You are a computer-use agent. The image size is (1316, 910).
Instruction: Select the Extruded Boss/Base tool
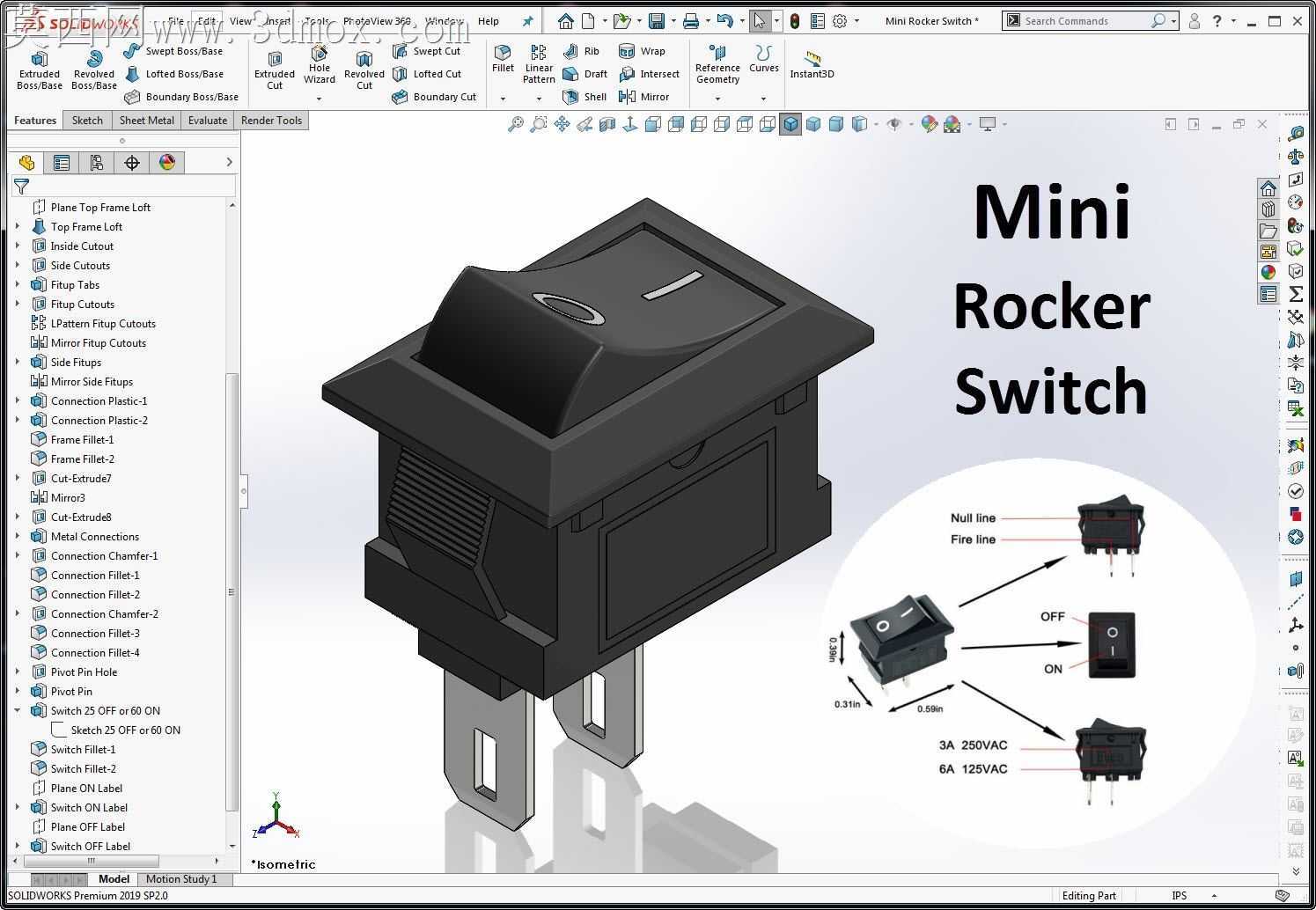tap(40, 70)
